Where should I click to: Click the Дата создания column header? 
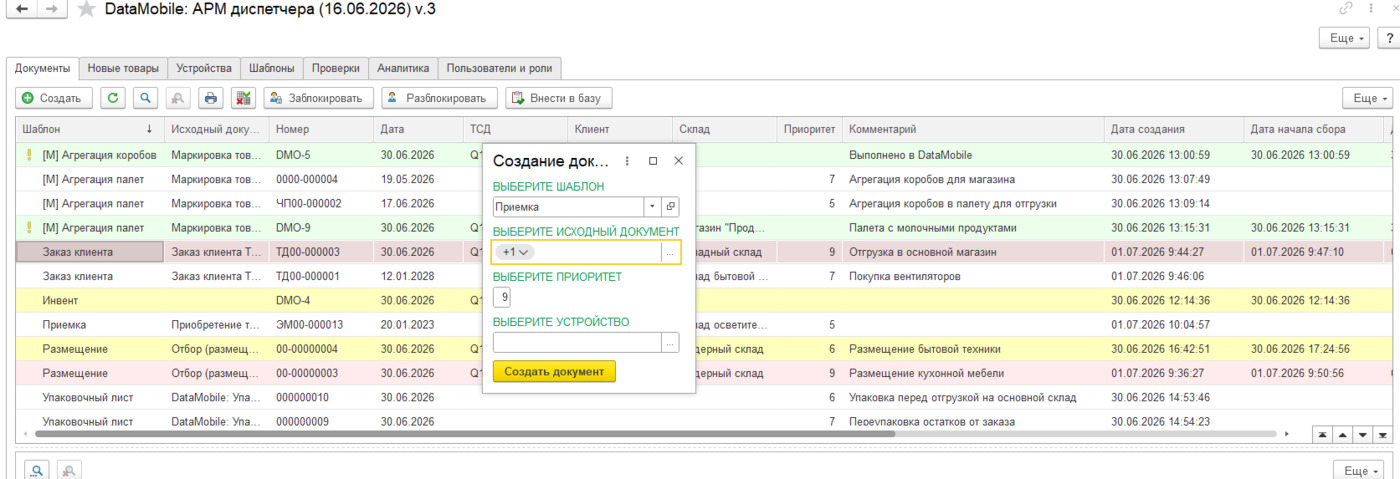(1174, 129)
